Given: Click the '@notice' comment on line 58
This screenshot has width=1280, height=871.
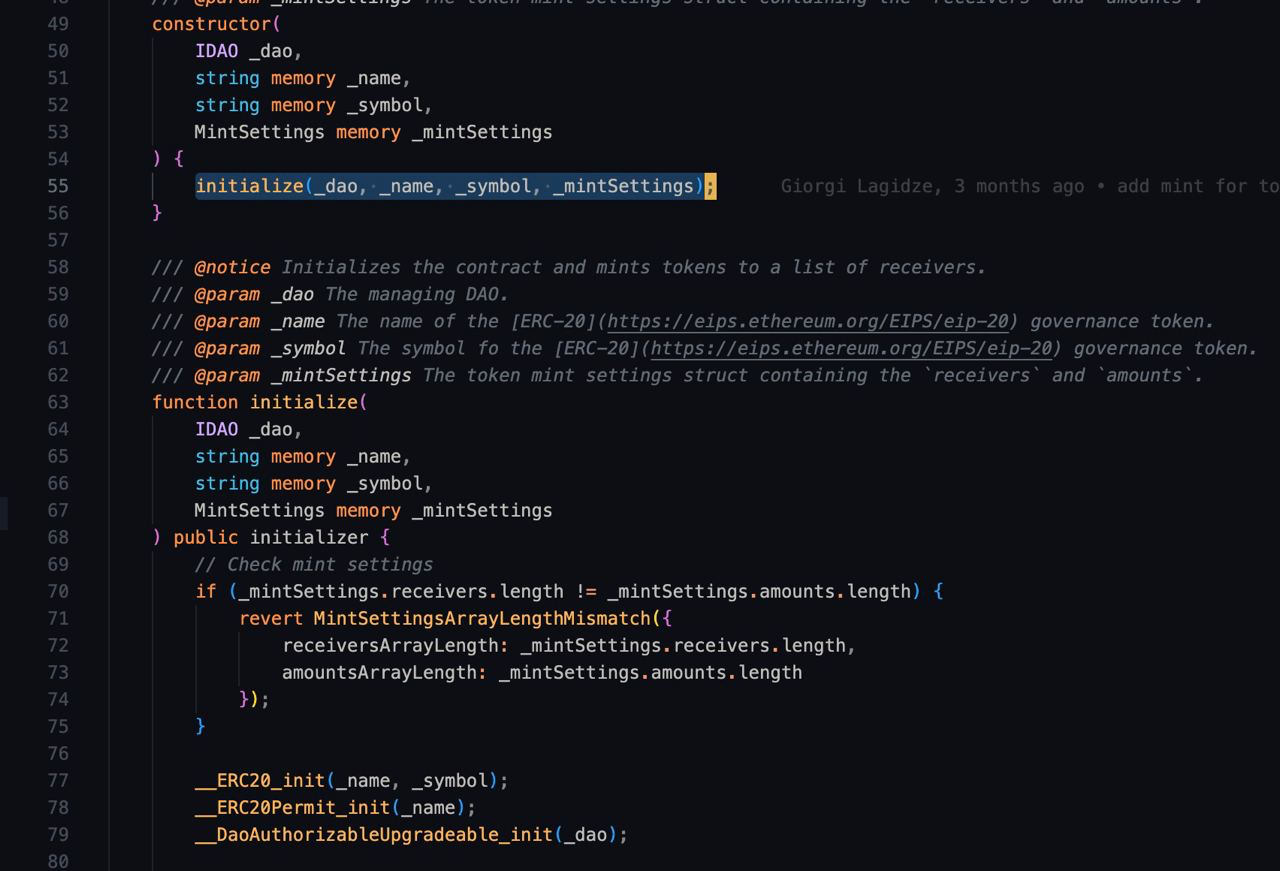Looking at the screenshot, I should pos(232,267).
